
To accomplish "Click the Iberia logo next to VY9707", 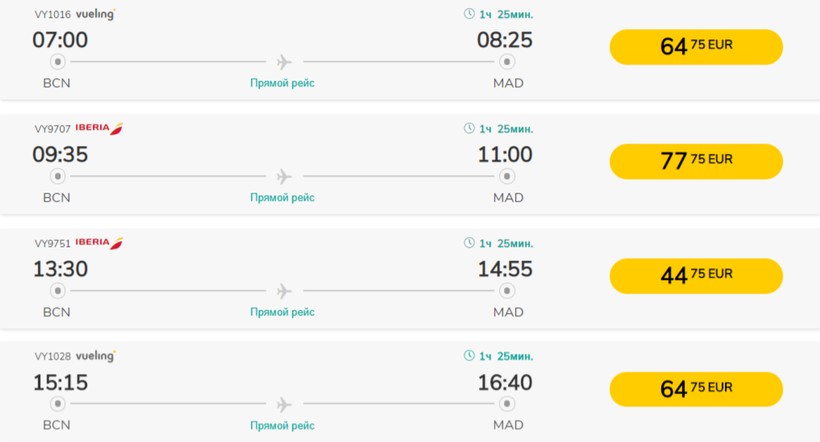I will [x=99, y=129].
